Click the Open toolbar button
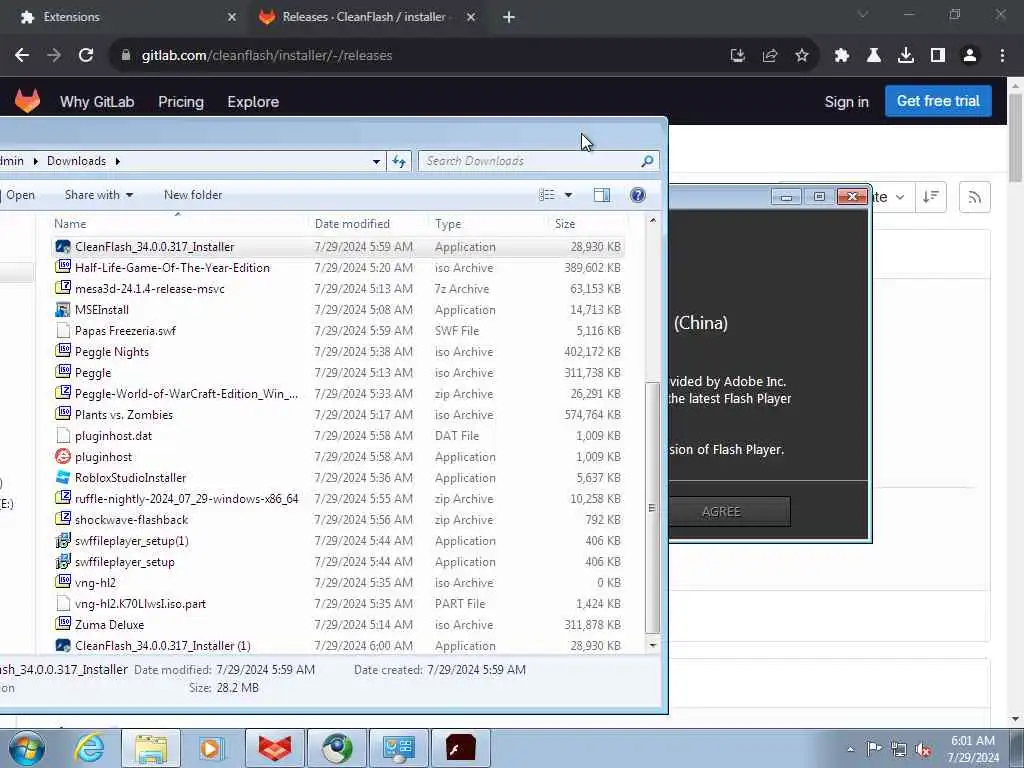Viewport: 1024px width, 768px height. 20,195
